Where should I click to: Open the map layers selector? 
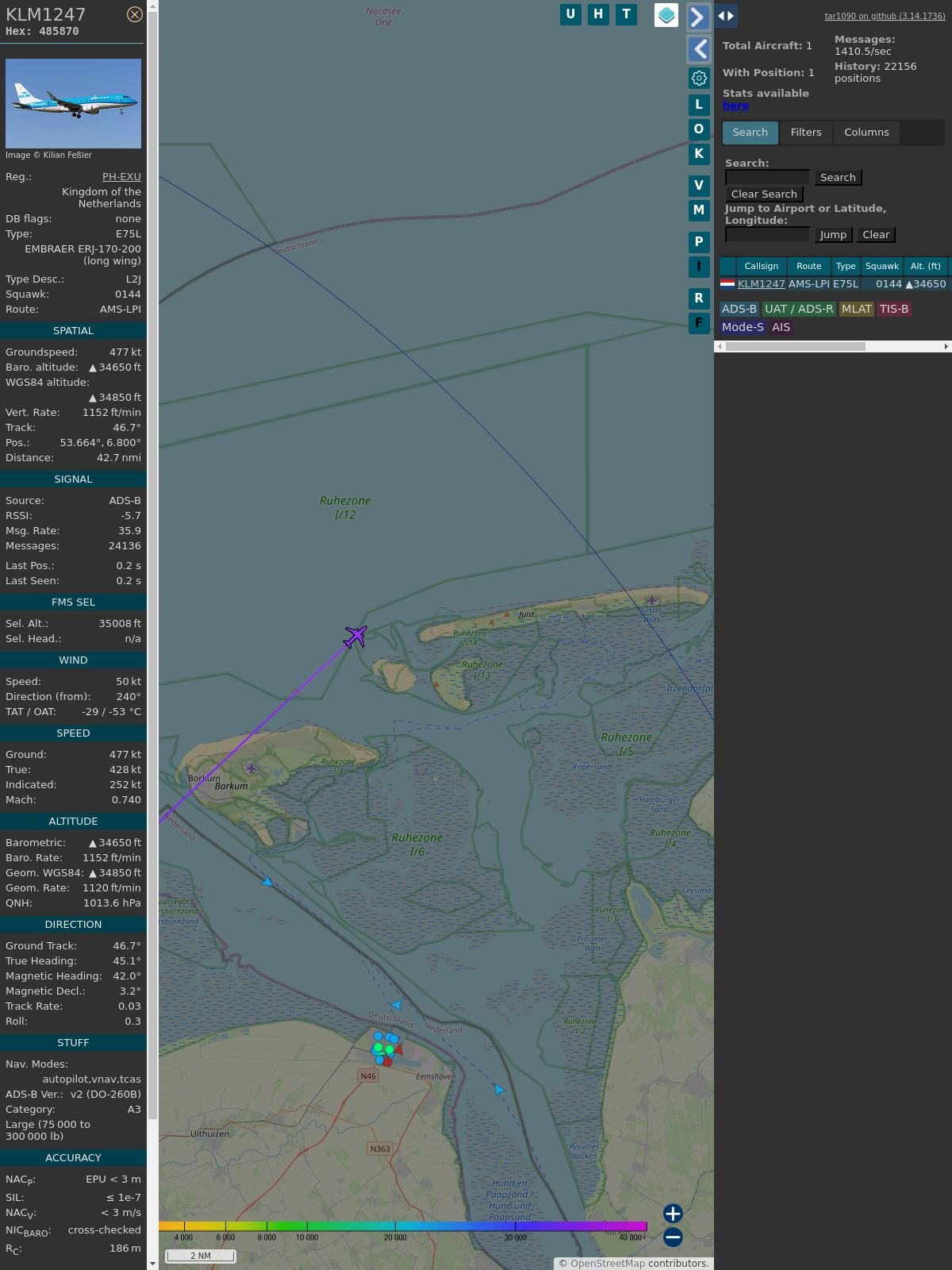pos(666,15)
